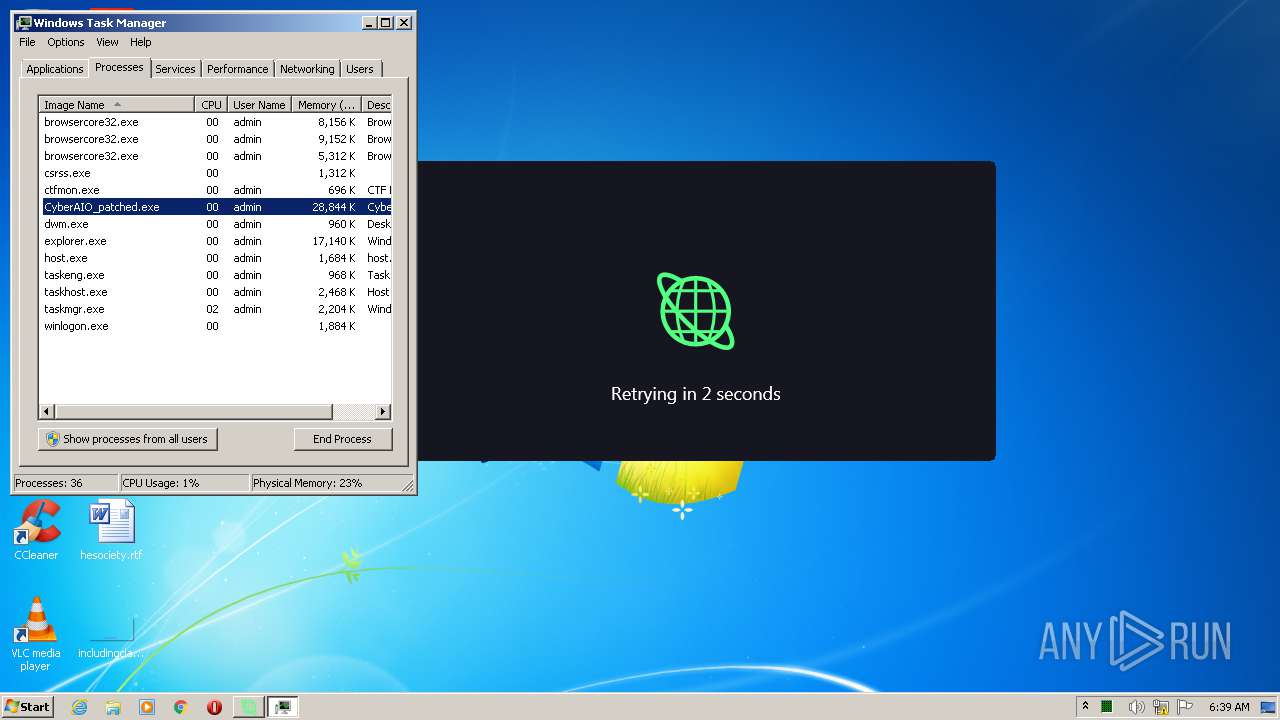Sort by the User Name column header
1280x720 pixels.
point(259,105)
